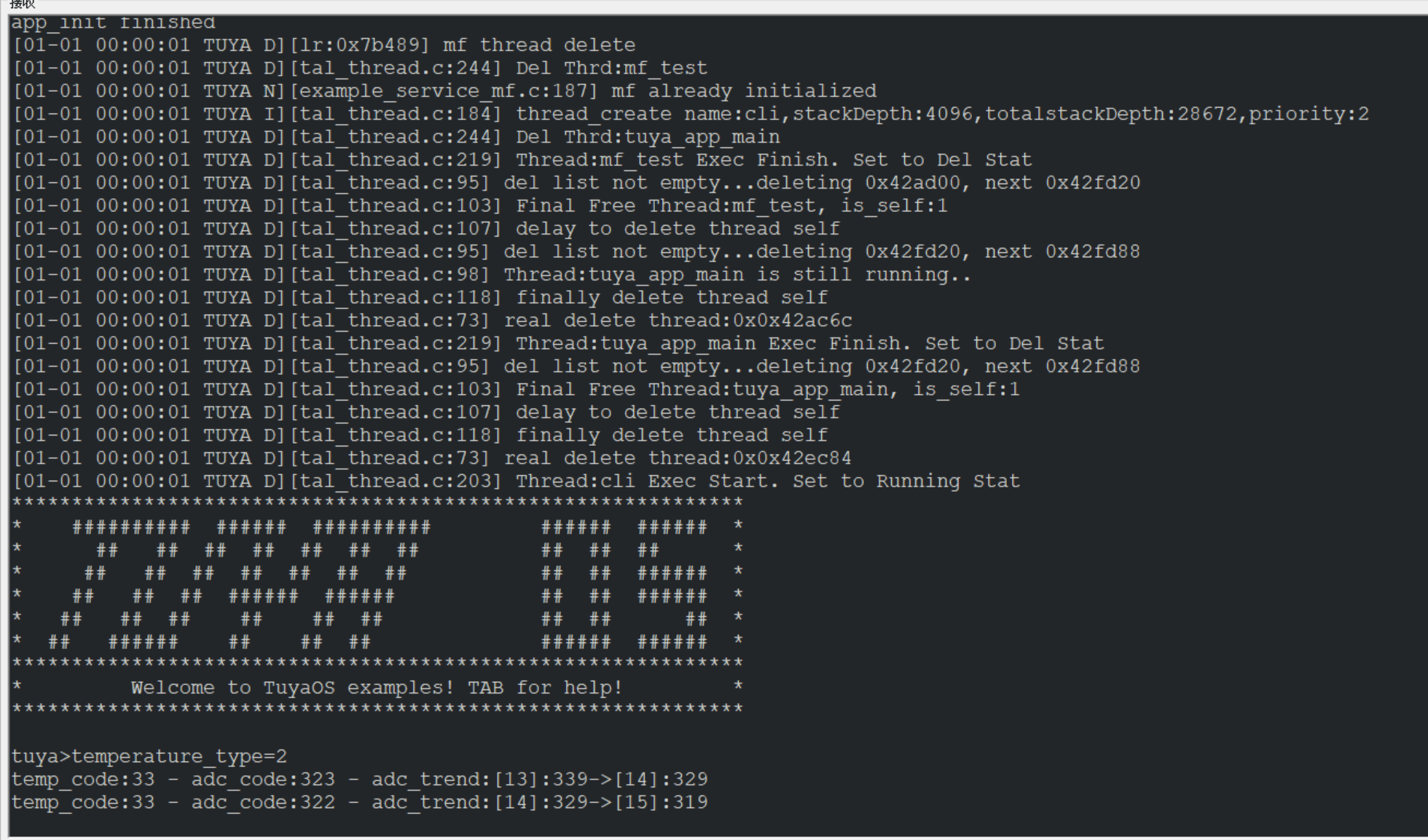Click 'Thread:mf_test Exec Finish' log line
The height and width of the screenshot is (840, 1428).
(x=522, y=160)
